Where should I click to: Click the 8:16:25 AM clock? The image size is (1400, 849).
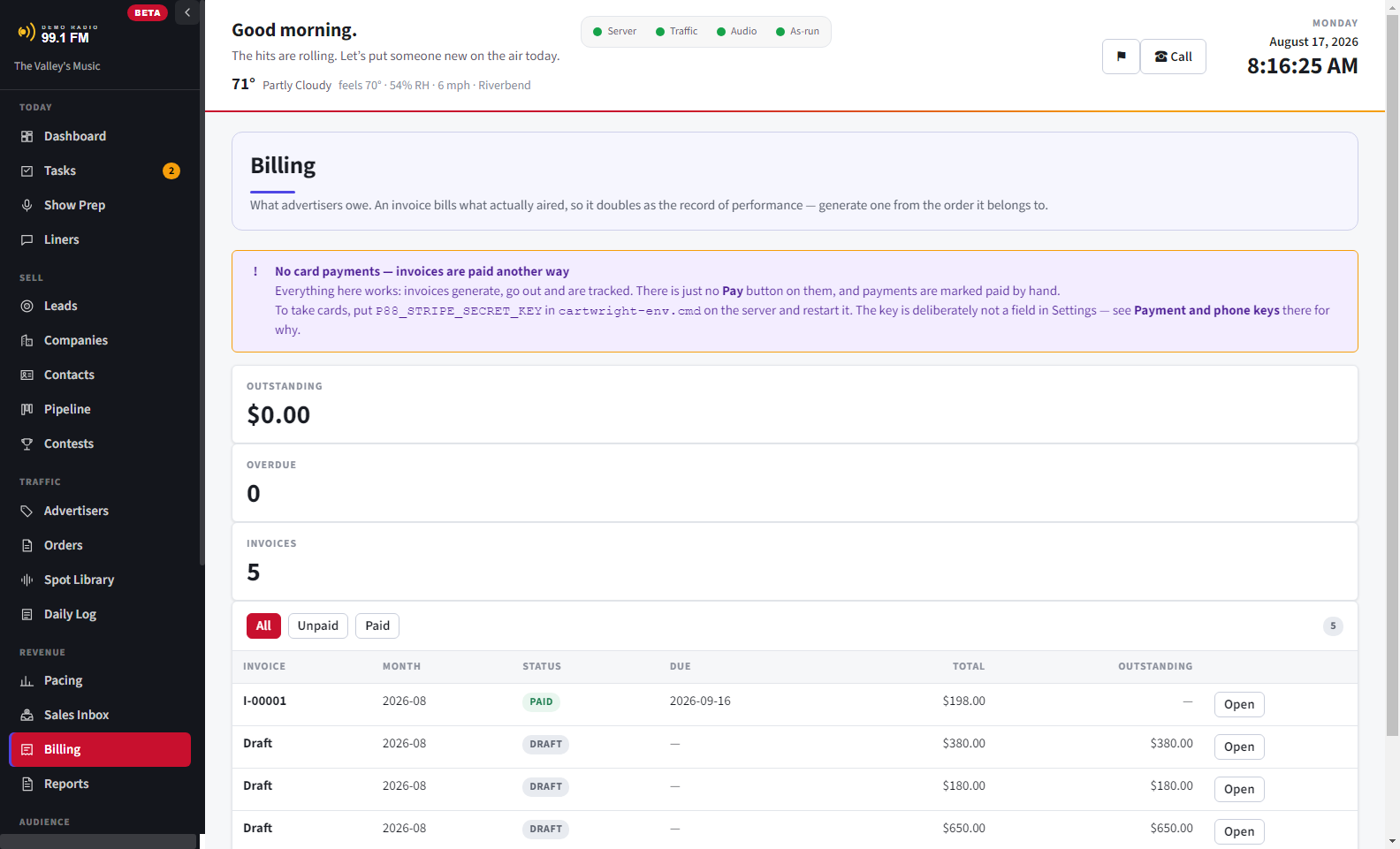[x=1302, y=66]
